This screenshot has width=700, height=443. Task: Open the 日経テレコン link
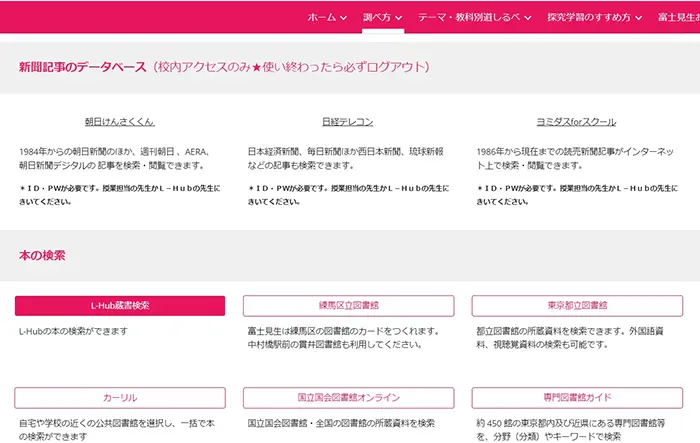coord(348,121)
